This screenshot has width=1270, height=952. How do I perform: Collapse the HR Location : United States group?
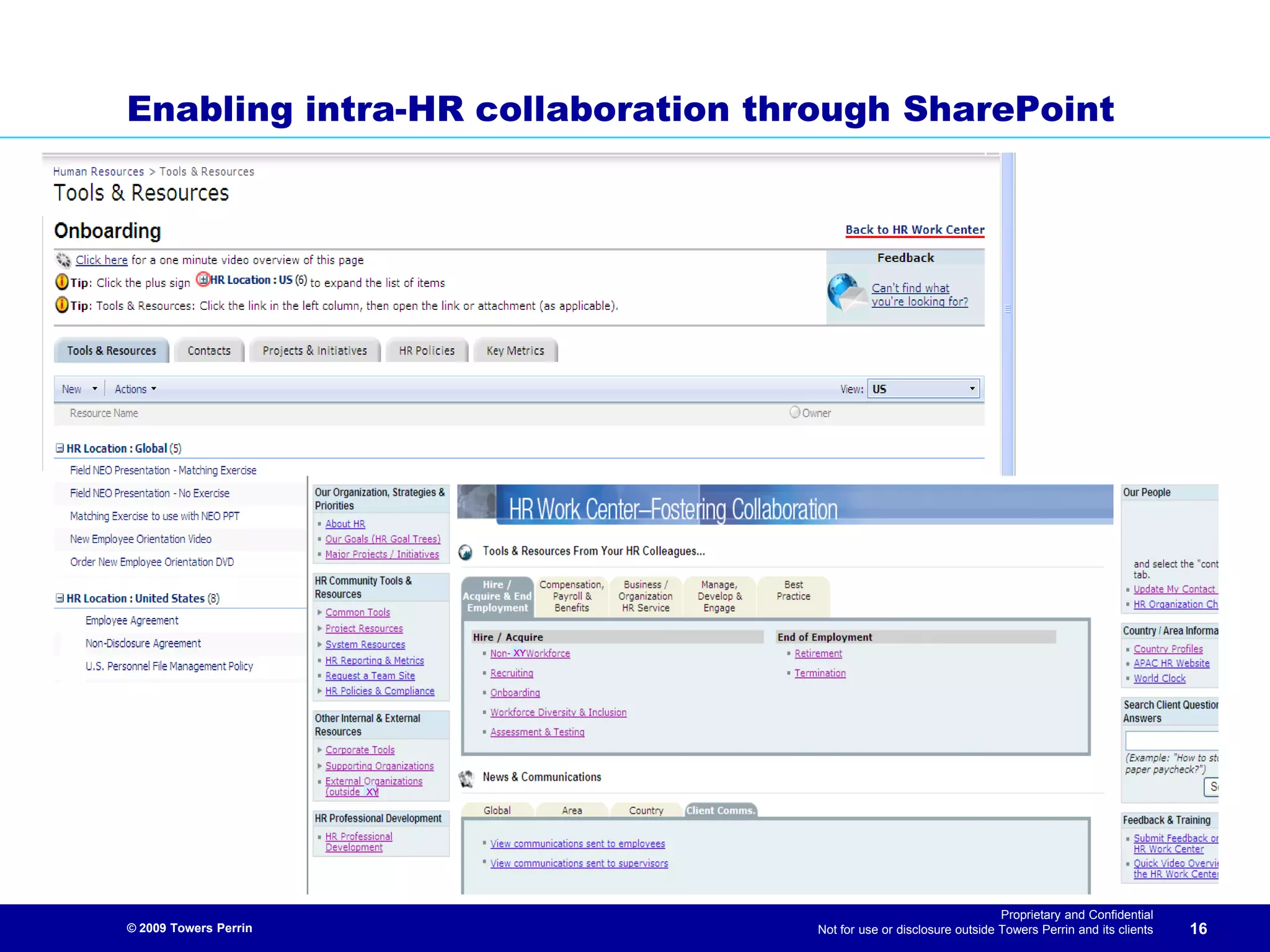click(60, 598)
